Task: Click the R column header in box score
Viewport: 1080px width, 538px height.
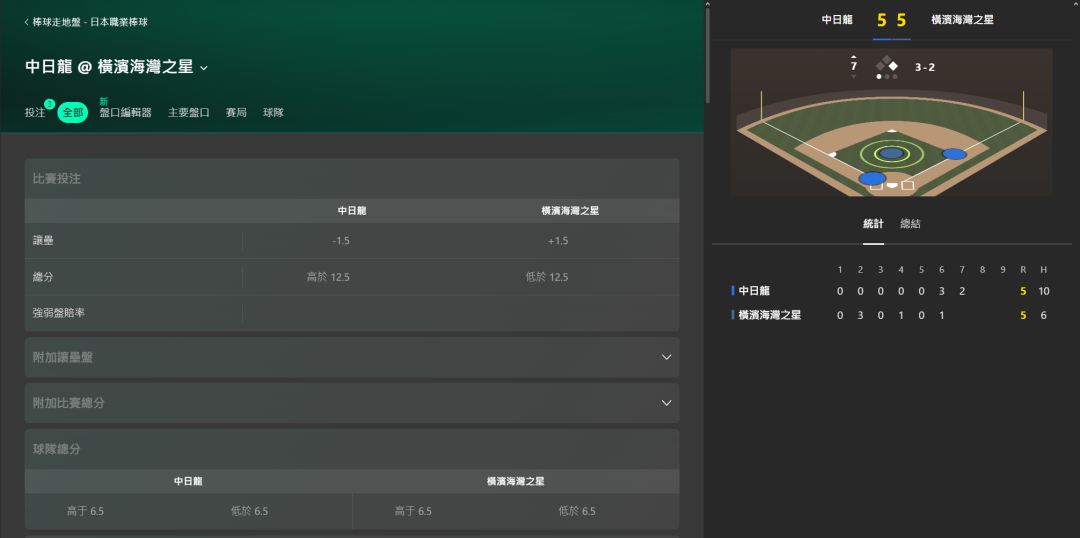Action: pos(1024,269)
